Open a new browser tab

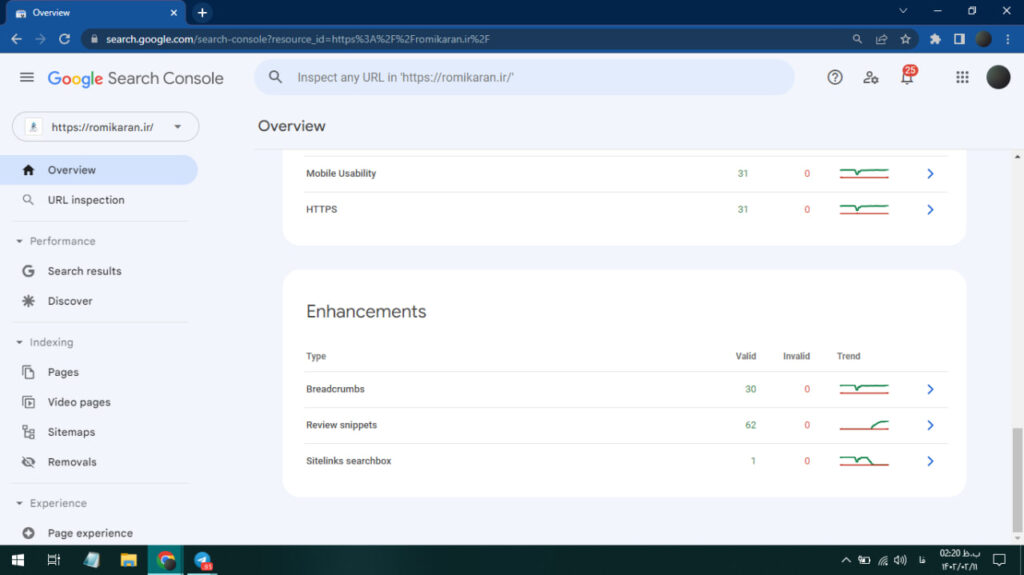202,12
